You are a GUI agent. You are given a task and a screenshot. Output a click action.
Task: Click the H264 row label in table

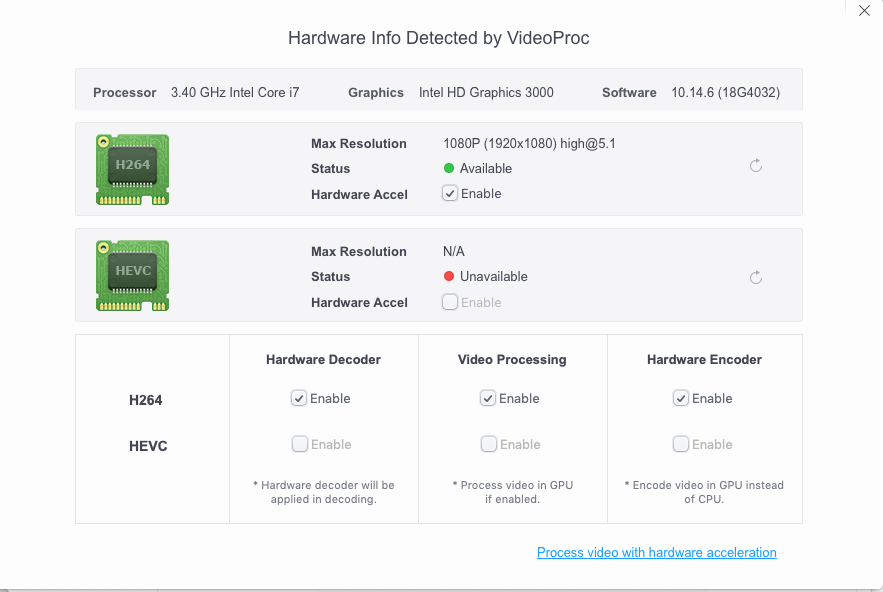click(x=145, y=400)
